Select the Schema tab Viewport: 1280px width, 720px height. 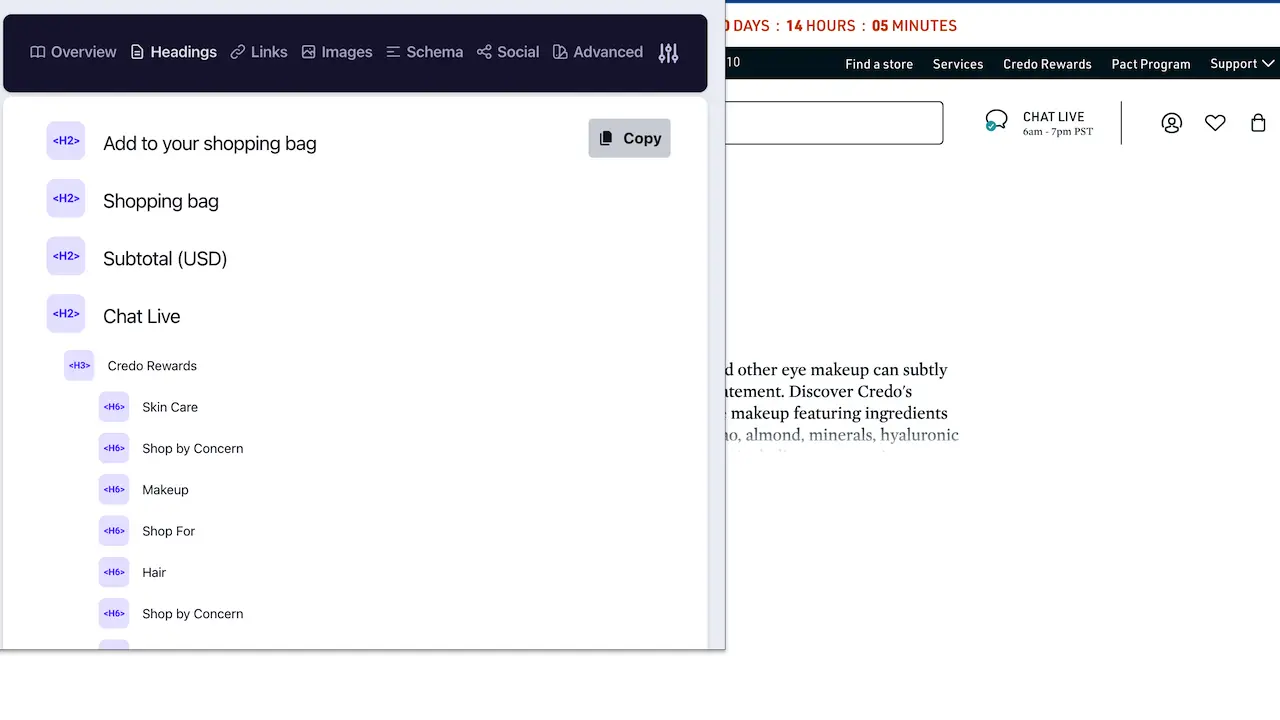click(x=424, y=52)
